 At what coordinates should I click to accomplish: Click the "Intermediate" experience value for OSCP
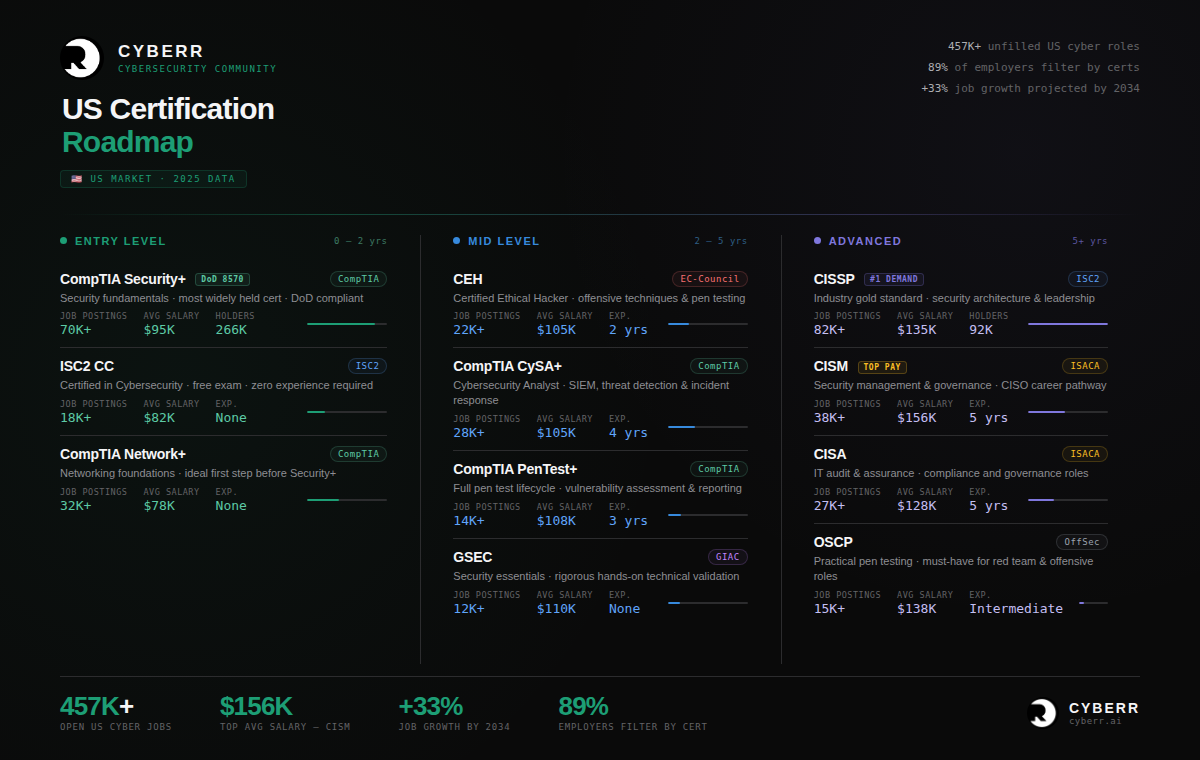(1016, 609)
